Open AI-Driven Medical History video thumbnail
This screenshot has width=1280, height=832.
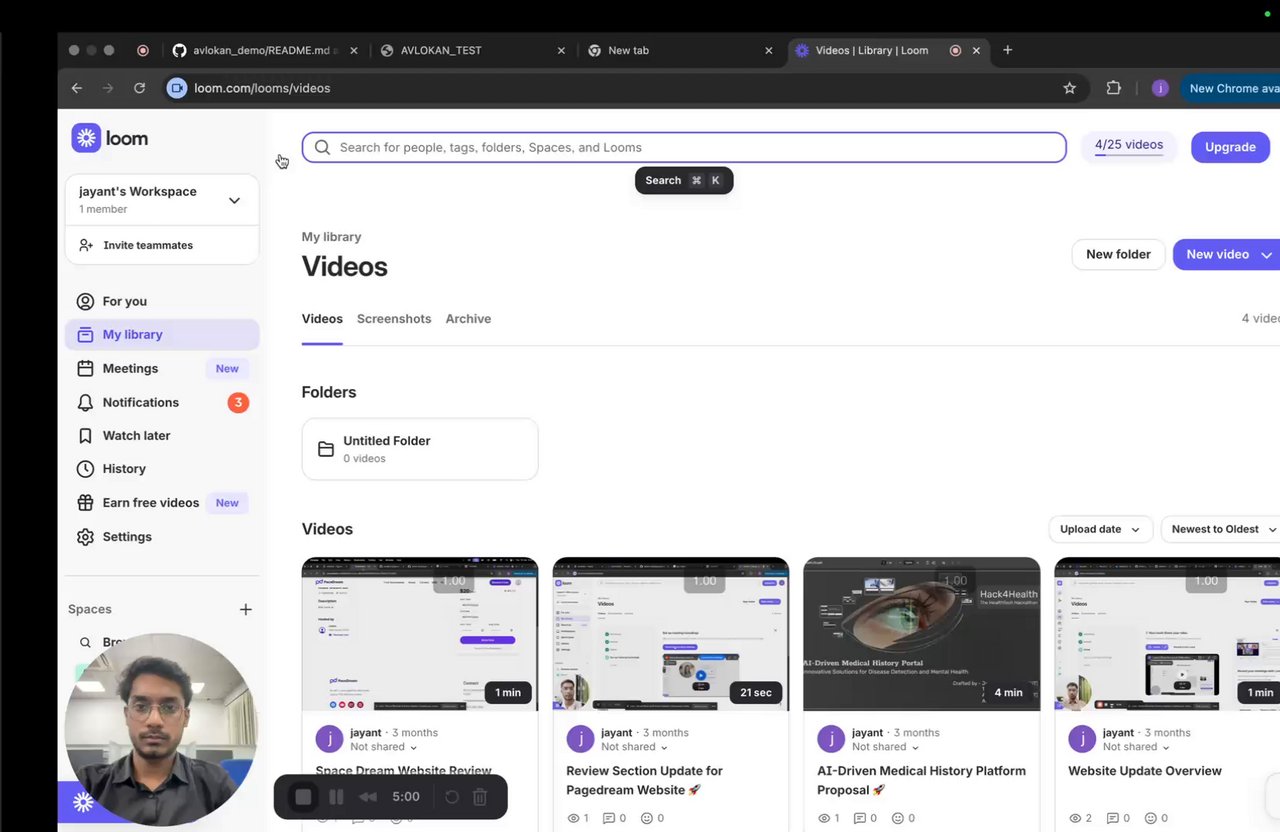(x=922, y=634)
